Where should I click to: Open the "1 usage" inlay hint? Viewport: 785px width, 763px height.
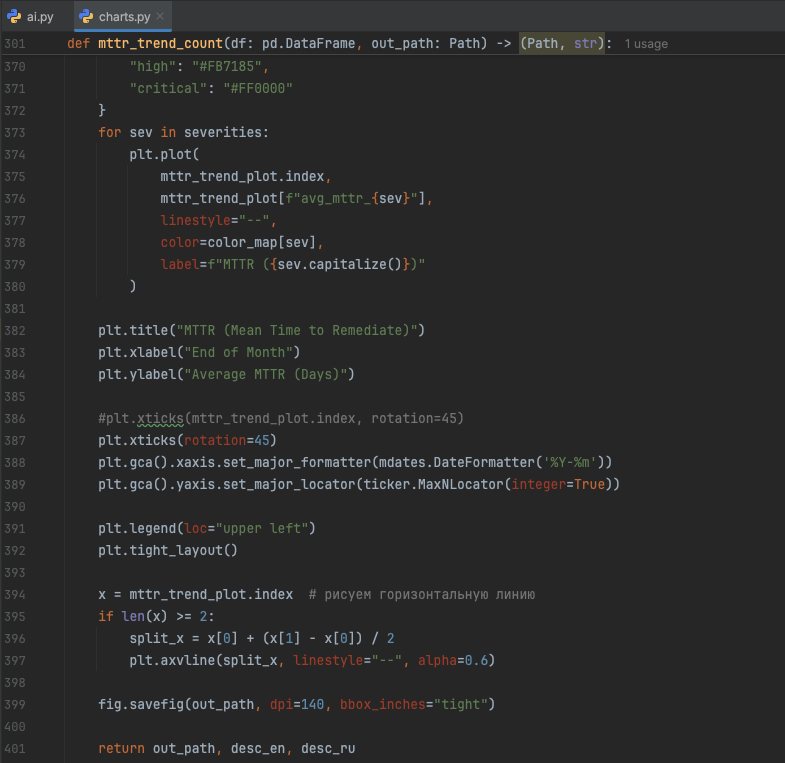646,44
